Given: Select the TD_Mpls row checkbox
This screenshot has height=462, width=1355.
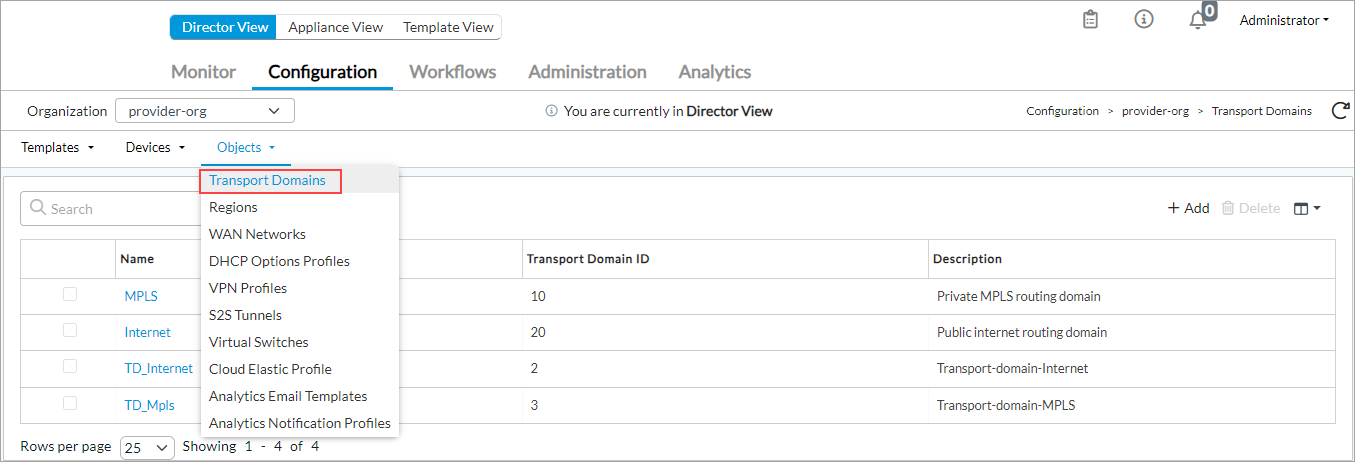Looking at the screenshot, I should 70,403.
